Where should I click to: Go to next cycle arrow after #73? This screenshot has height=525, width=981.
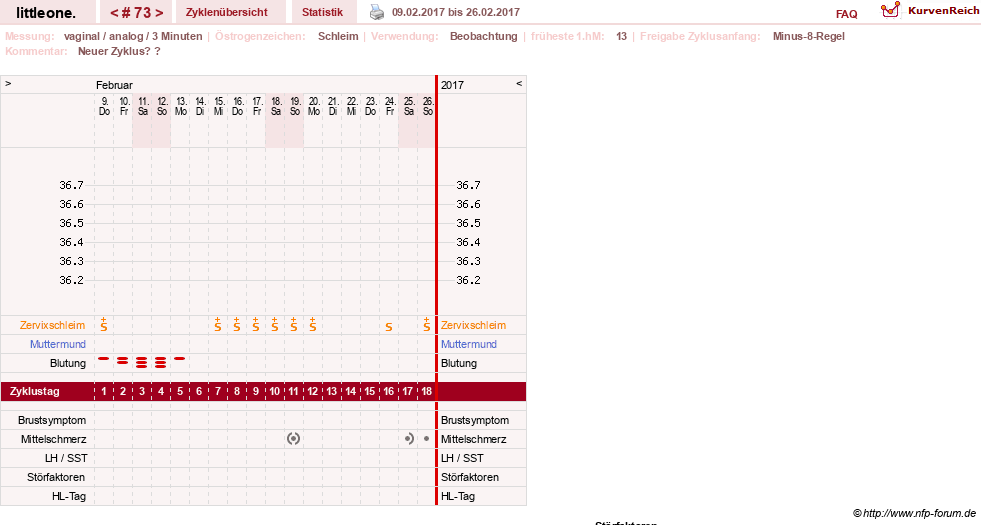[x=159, y=13]
